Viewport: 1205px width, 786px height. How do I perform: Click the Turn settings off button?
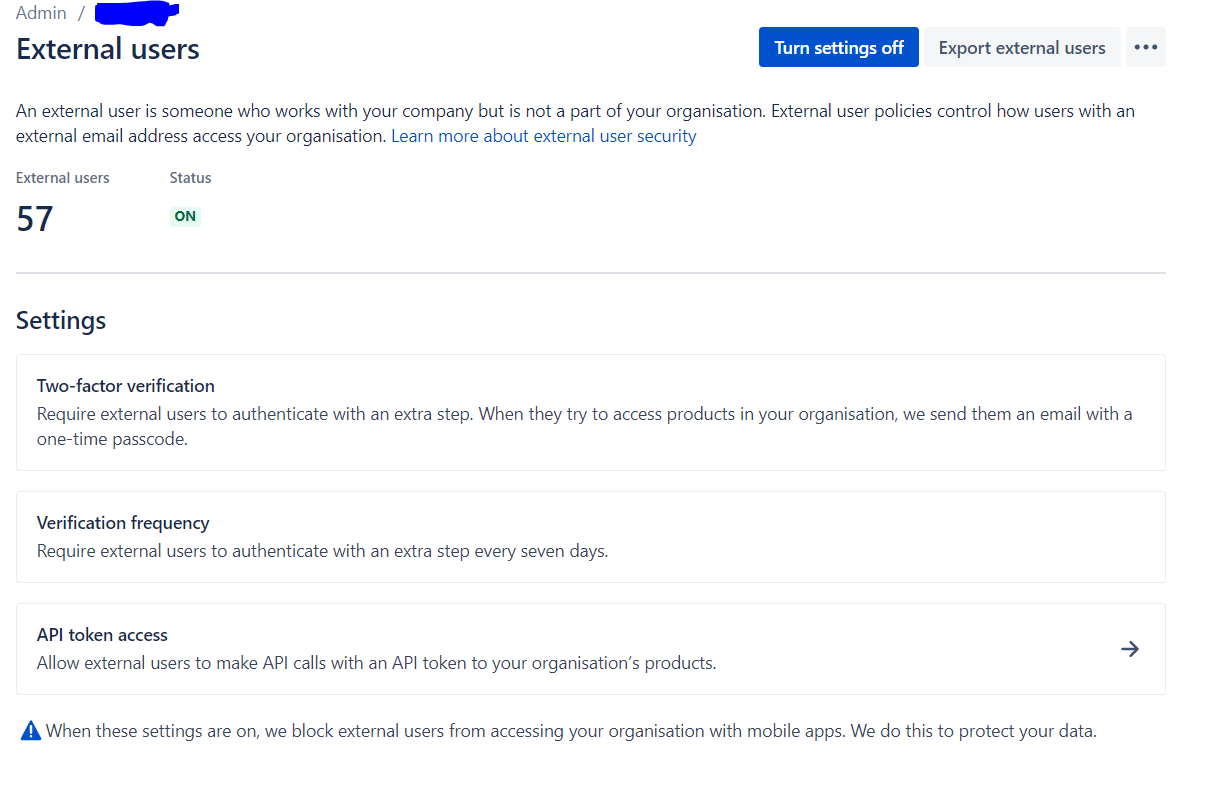click(838, 48)
